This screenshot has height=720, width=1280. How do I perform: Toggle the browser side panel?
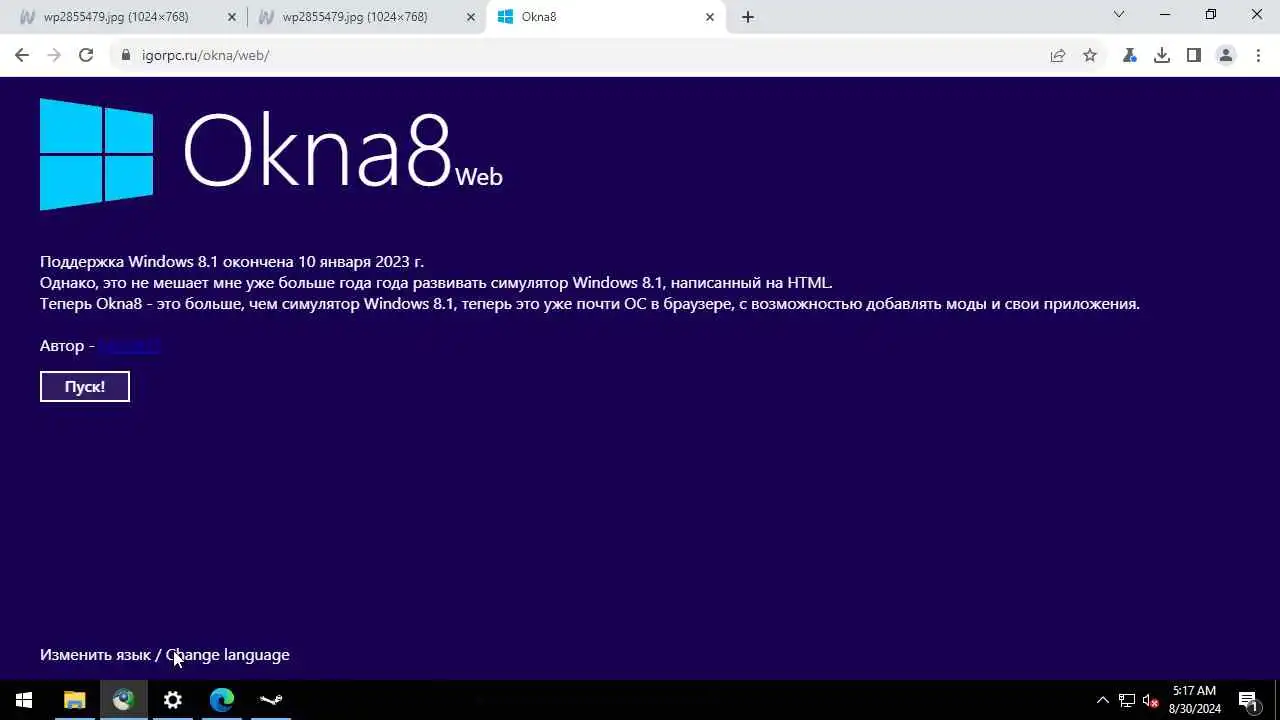click(x=1194, y=55)
